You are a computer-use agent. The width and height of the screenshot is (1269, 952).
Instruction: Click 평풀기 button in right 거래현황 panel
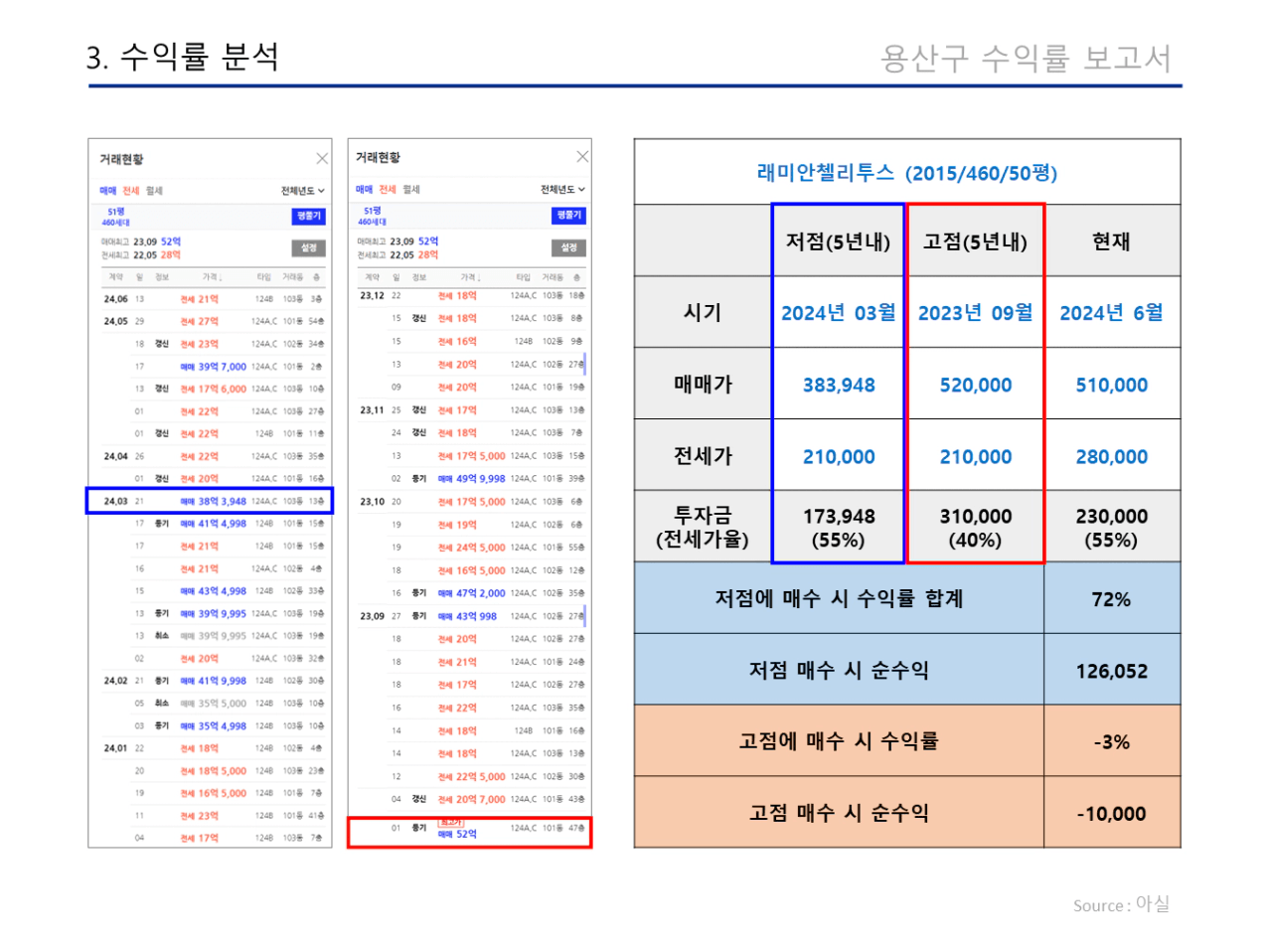(x=569, y=215)
